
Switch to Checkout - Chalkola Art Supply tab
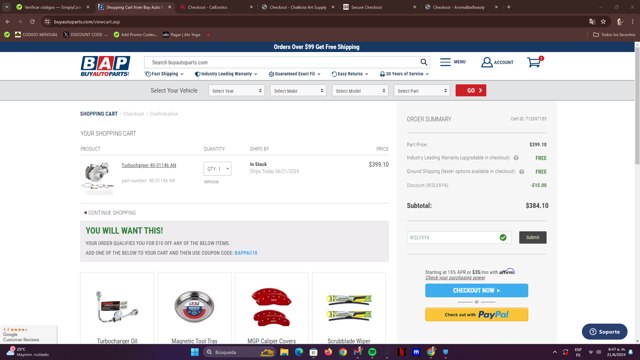click(x=297, y=7)
